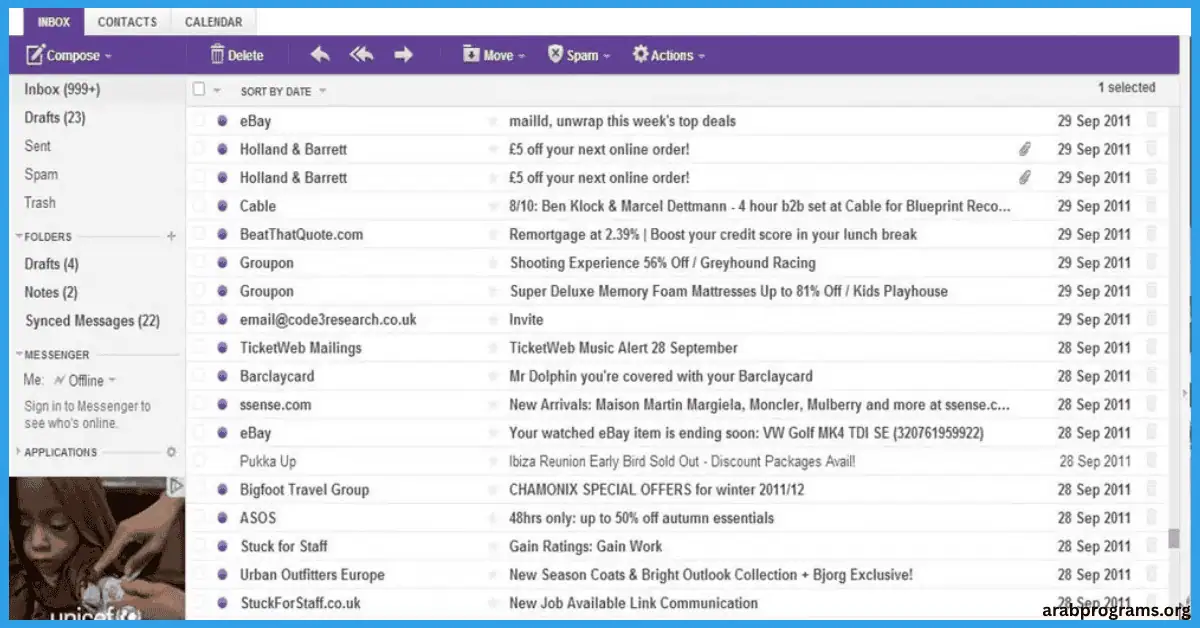Open the select-all checkbox dropdown arrow
1200x628 pixels.
pos(217,91)
